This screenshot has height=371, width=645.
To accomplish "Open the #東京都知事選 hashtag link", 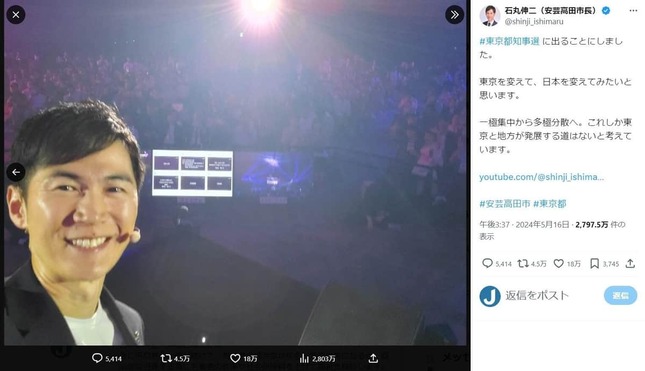I will 509,41.
